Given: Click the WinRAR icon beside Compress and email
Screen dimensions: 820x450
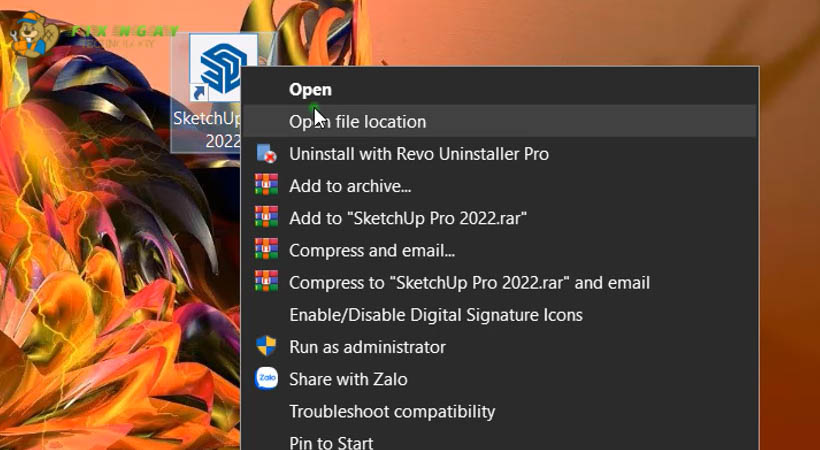Looking at the screenshot, I should 266,250.
